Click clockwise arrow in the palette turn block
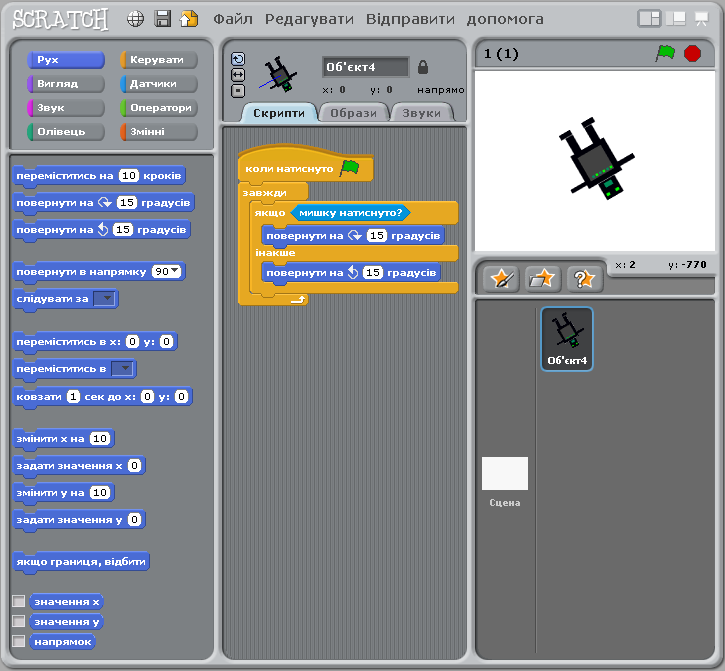 pyautogui.click(x=105, y=203)
